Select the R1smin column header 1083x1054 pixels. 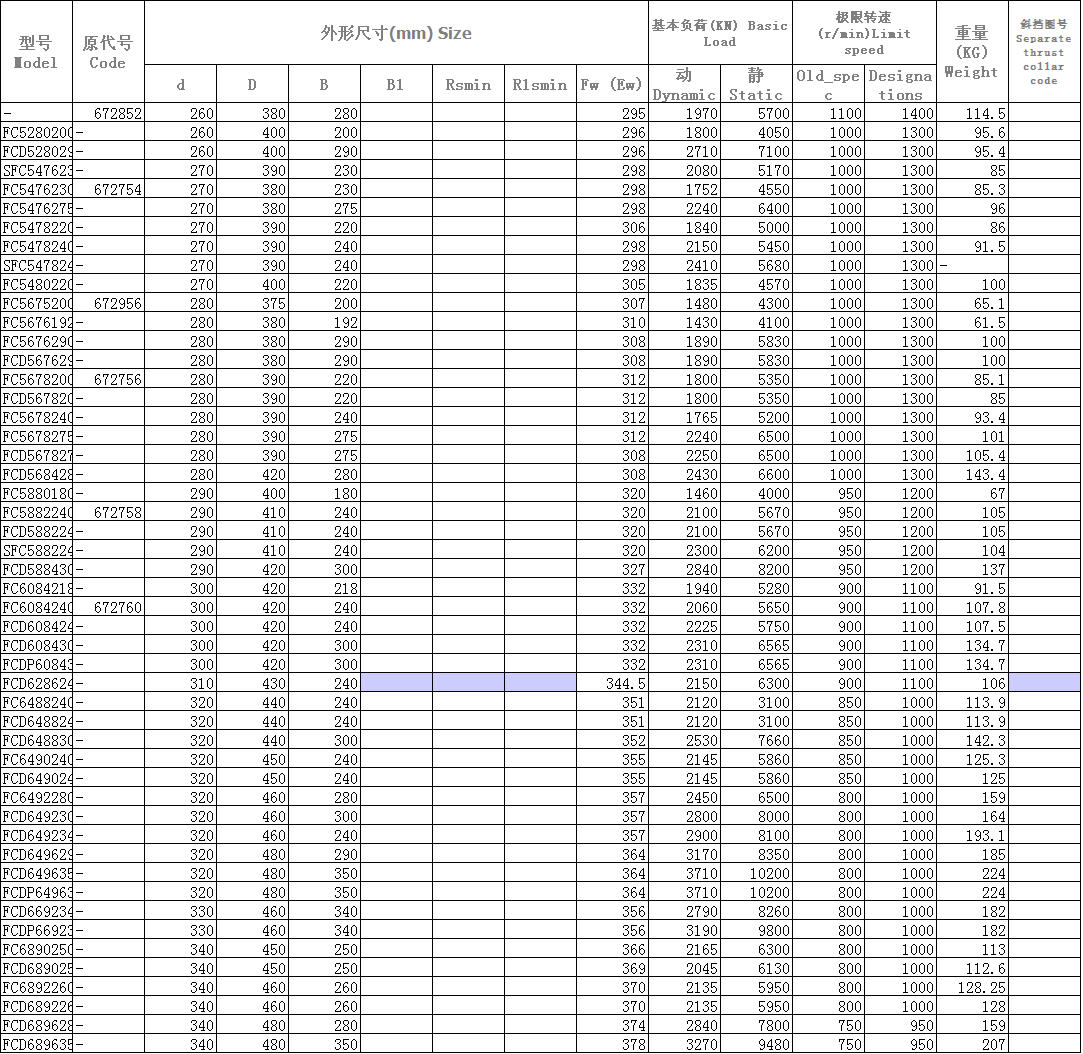[x=540, y=85]
